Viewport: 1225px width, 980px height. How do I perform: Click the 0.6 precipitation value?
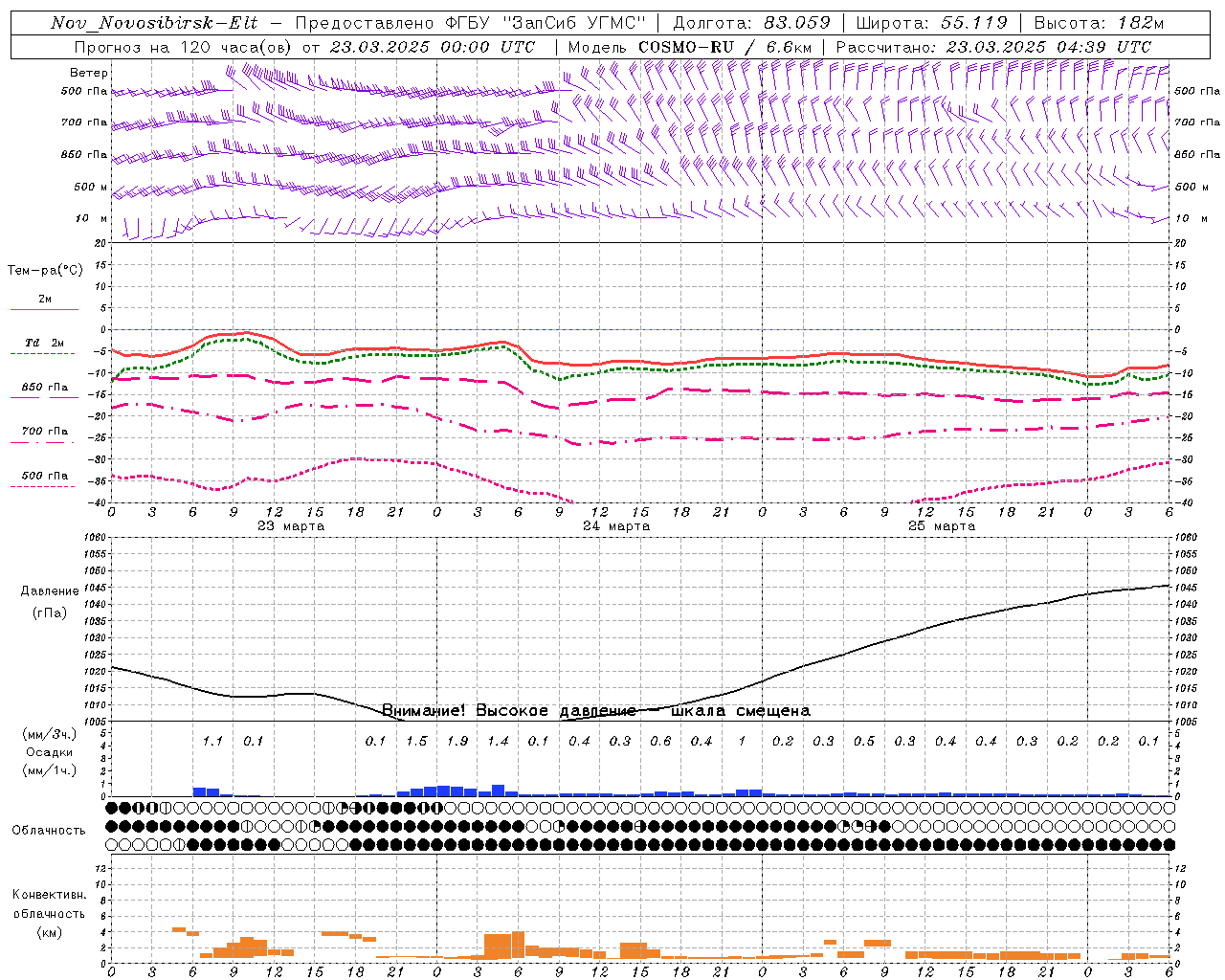click(x=660, y=741)
